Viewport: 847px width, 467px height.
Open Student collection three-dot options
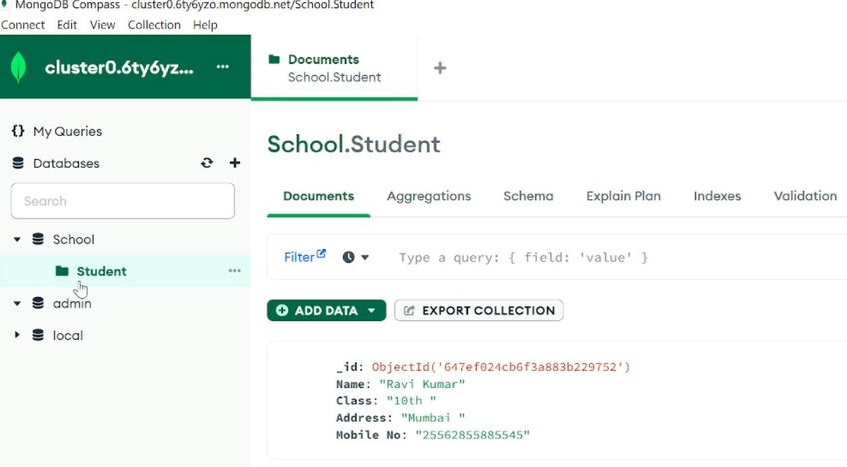(x=234, y=271)
